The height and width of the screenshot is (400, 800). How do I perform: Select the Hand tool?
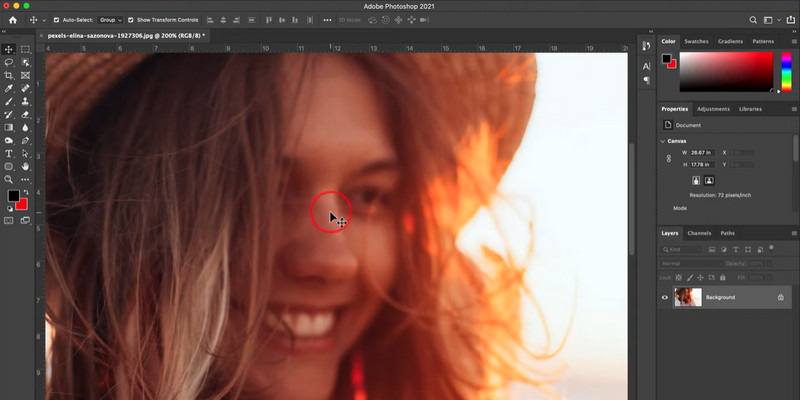25,166
